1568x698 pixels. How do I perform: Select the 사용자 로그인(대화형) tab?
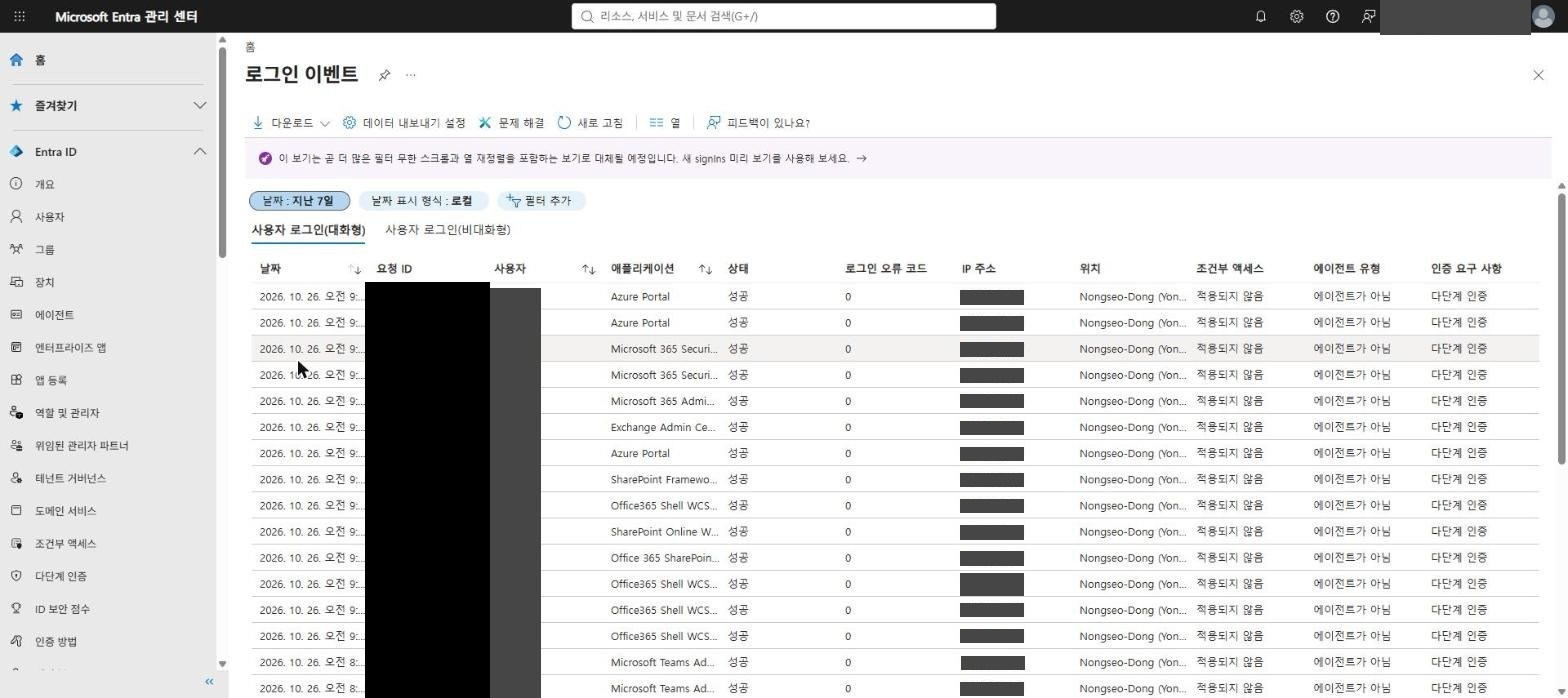[308, 230]
